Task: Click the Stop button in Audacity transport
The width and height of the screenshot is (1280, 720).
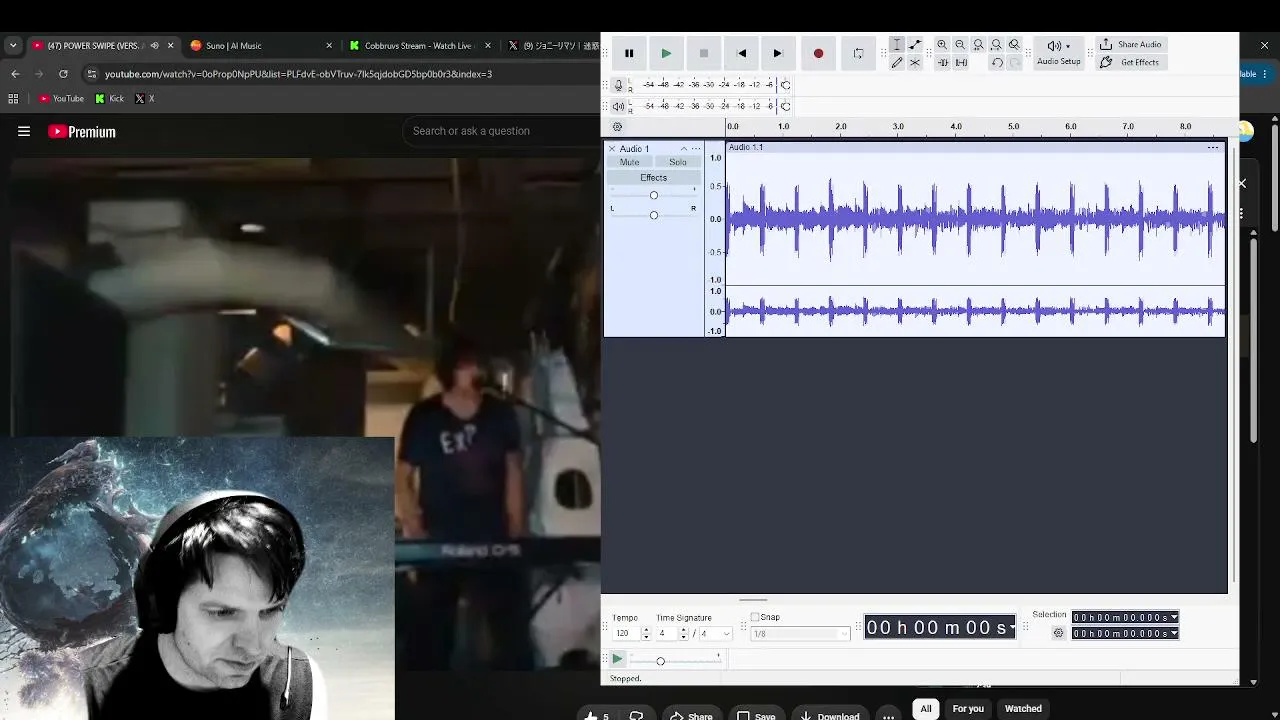Action: 703,53
